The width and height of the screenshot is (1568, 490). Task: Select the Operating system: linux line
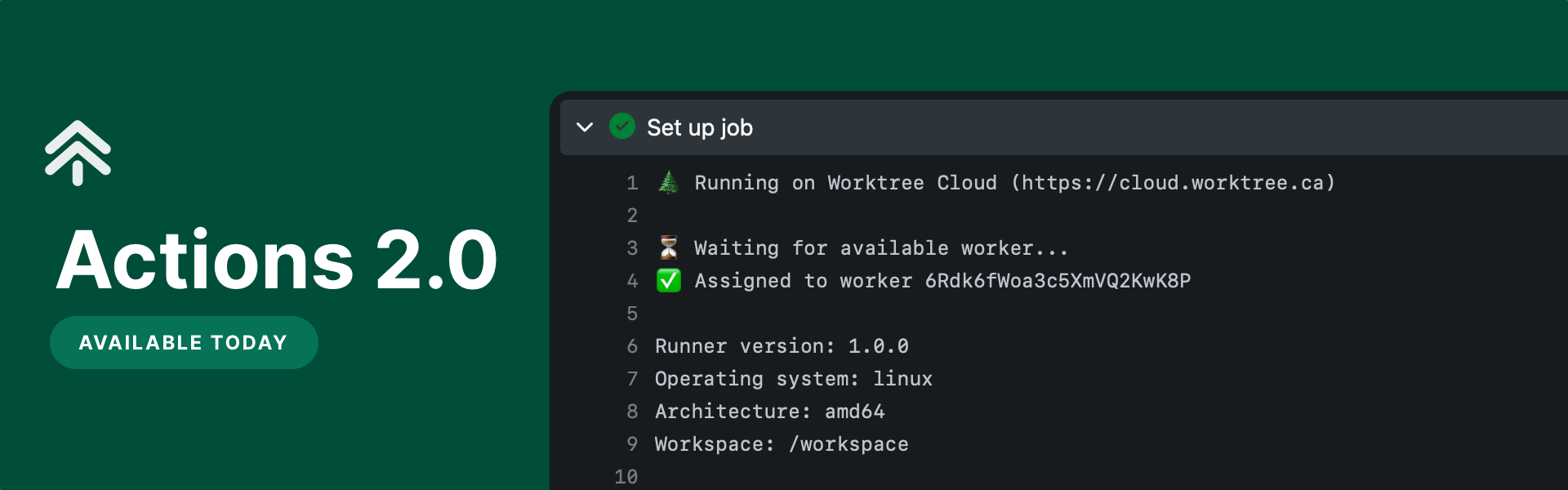[x=794, y=379]
